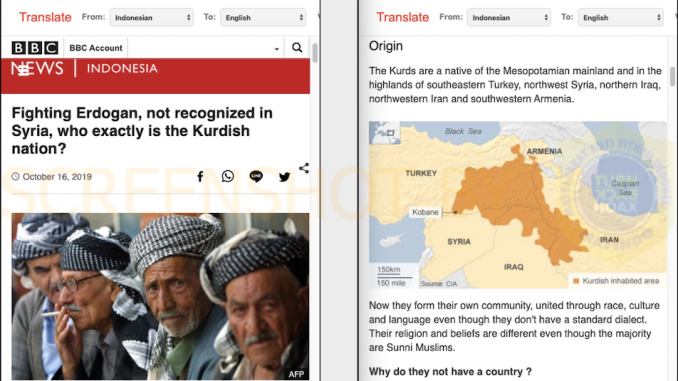Share article via WhatsApp icon

pos(228,176)
